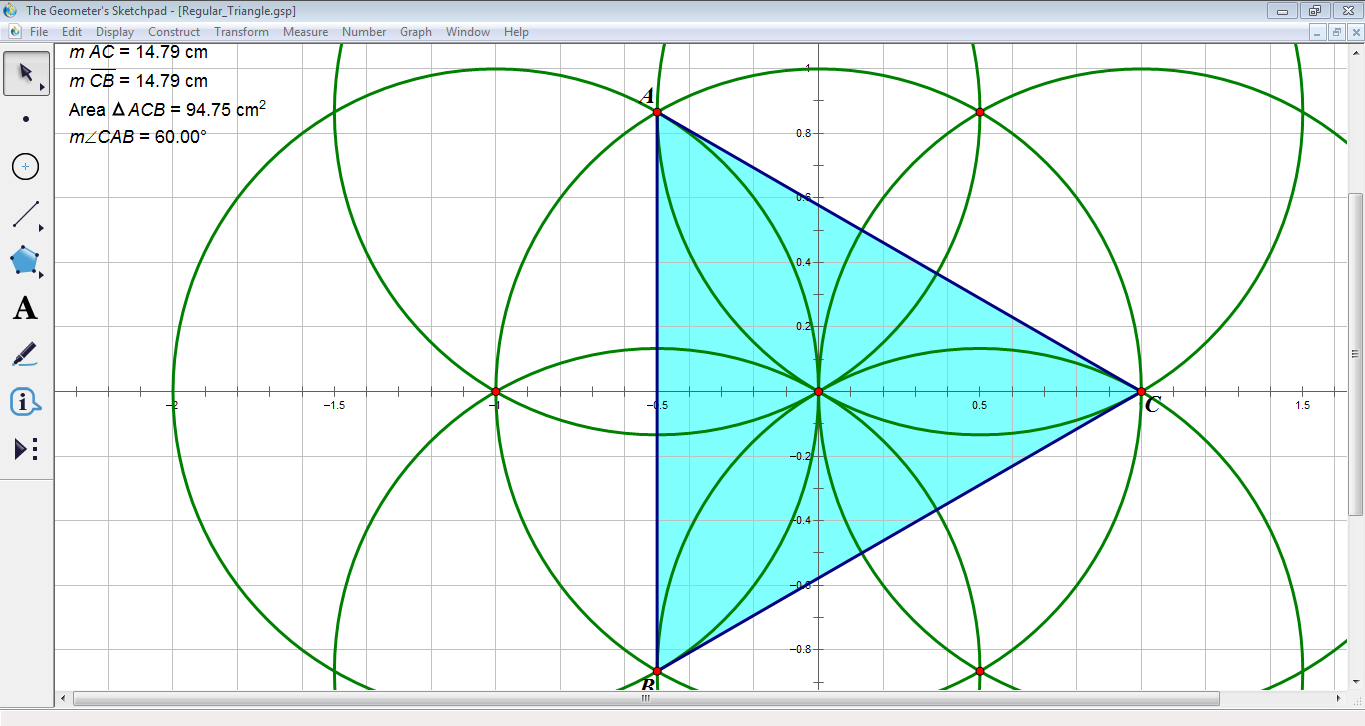Activate the Text tool
This screenshot has width=1365, height=726.
coord(26,308)
